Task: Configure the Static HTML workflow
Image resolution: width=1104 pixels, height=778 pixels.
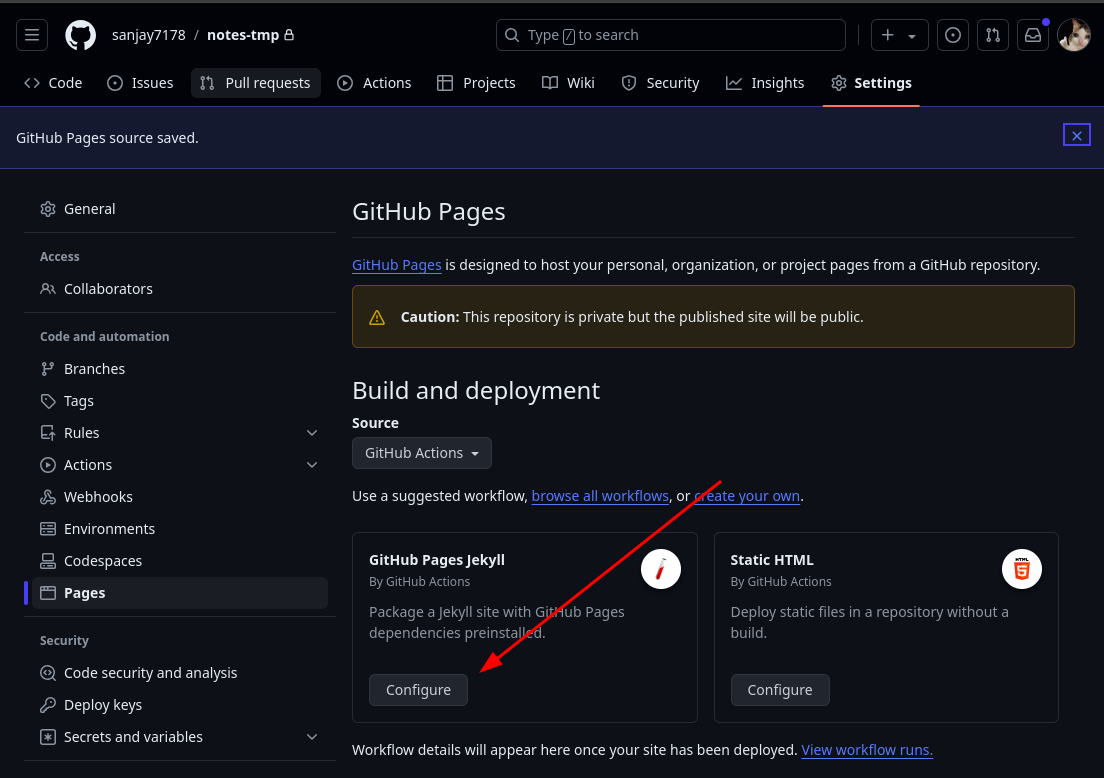Action: point(779,690)
